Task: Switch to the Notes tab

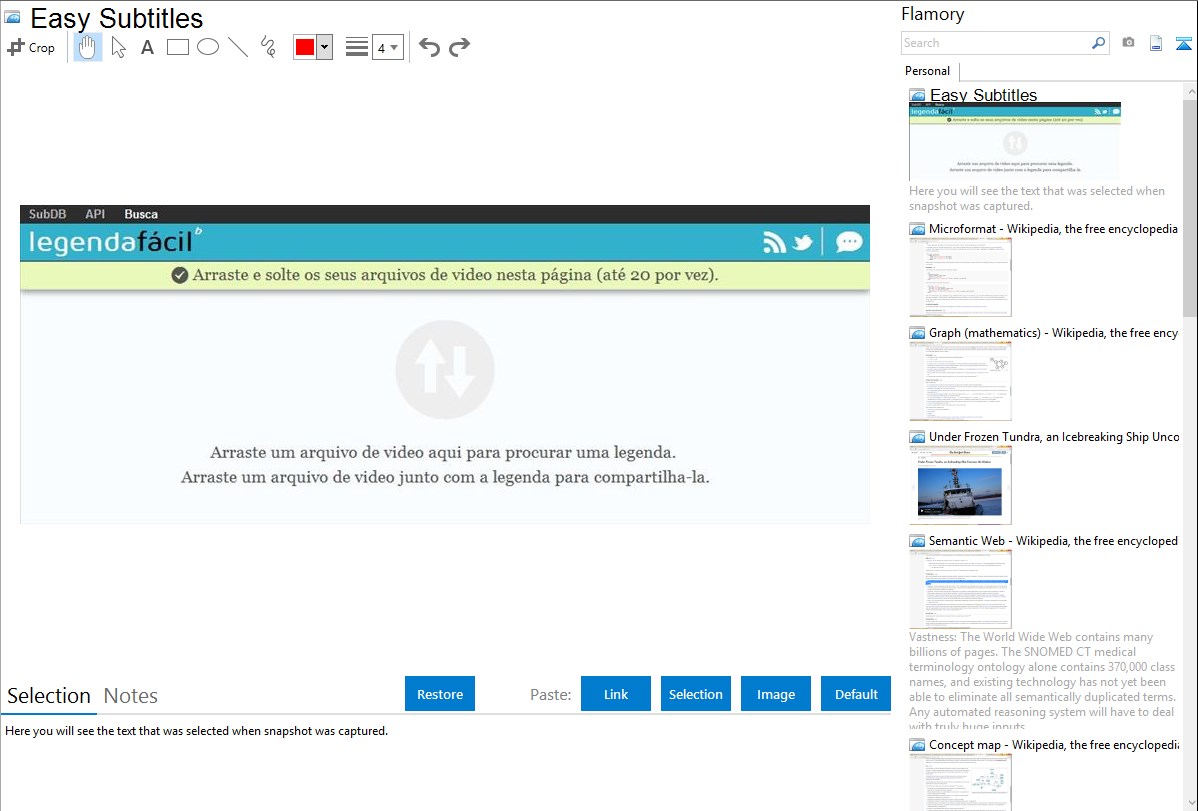Action: tap(131, 696)
